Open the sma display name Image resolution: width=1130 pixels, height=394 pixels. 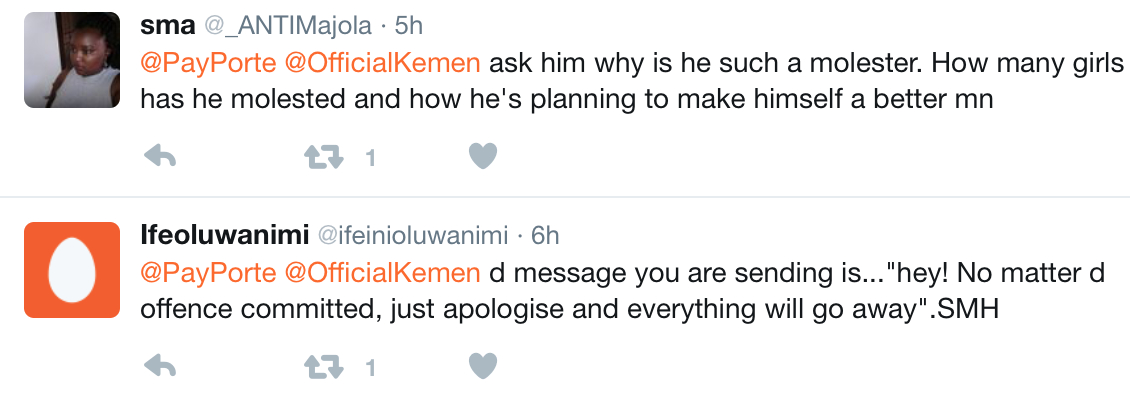[x=168, y=27]
